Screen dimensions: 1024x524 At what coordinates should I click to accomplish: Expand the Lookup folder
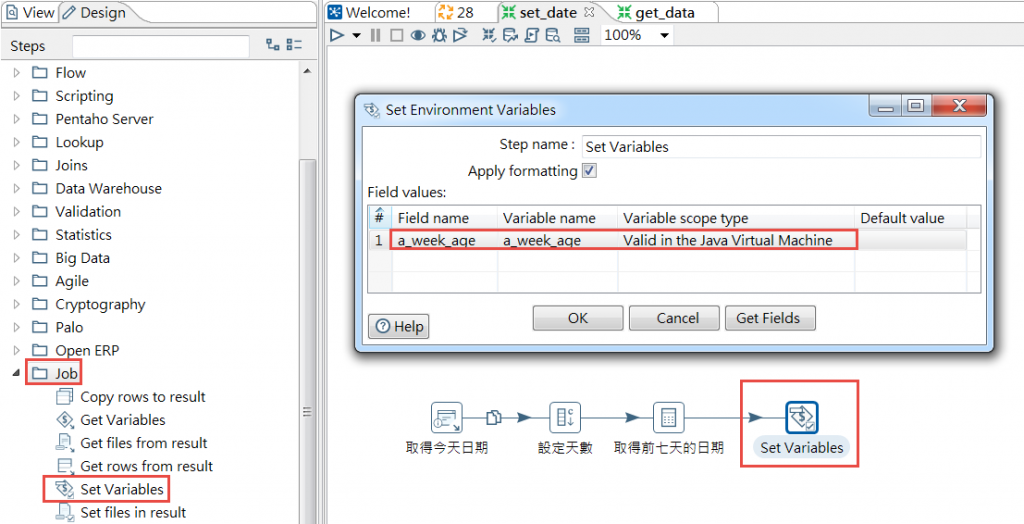coord(17,142)
